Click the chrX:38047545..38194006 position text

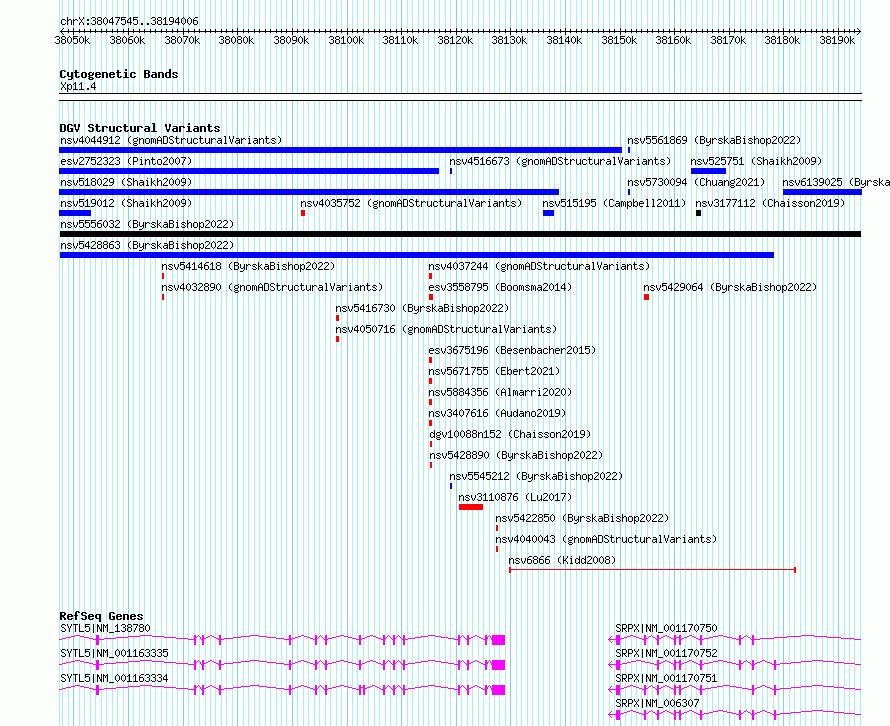(x=129, y=22)
